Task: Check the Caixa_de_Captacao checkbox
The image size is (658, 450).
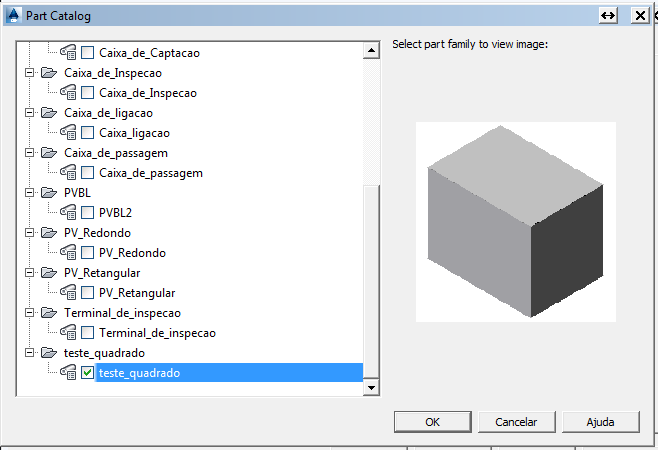Action: pos(87,52)
